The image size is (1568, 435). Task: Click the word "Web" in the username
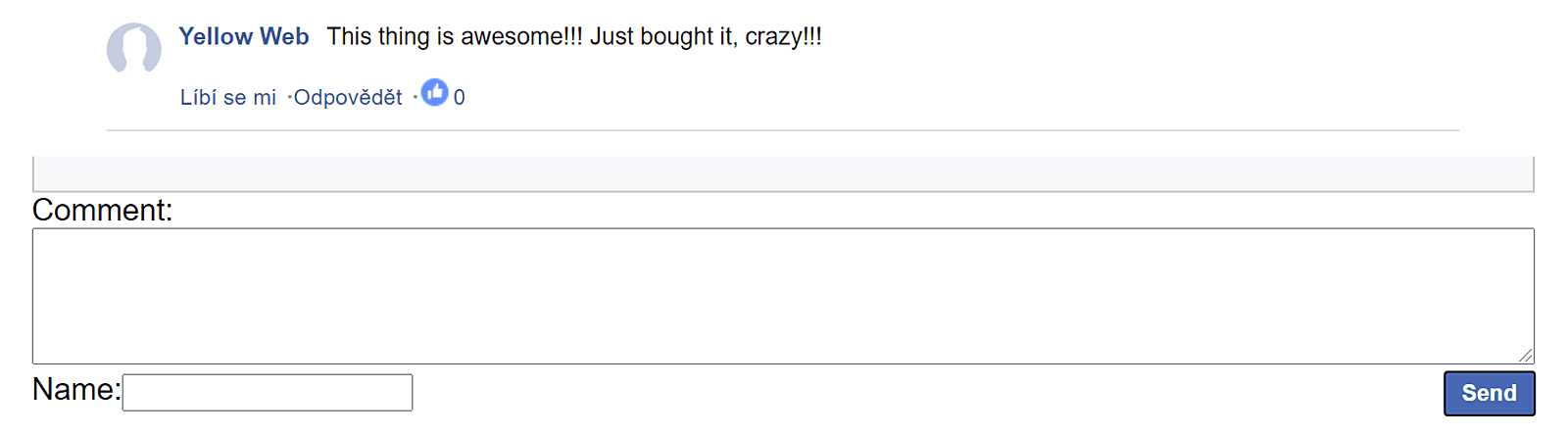[284, 37]
